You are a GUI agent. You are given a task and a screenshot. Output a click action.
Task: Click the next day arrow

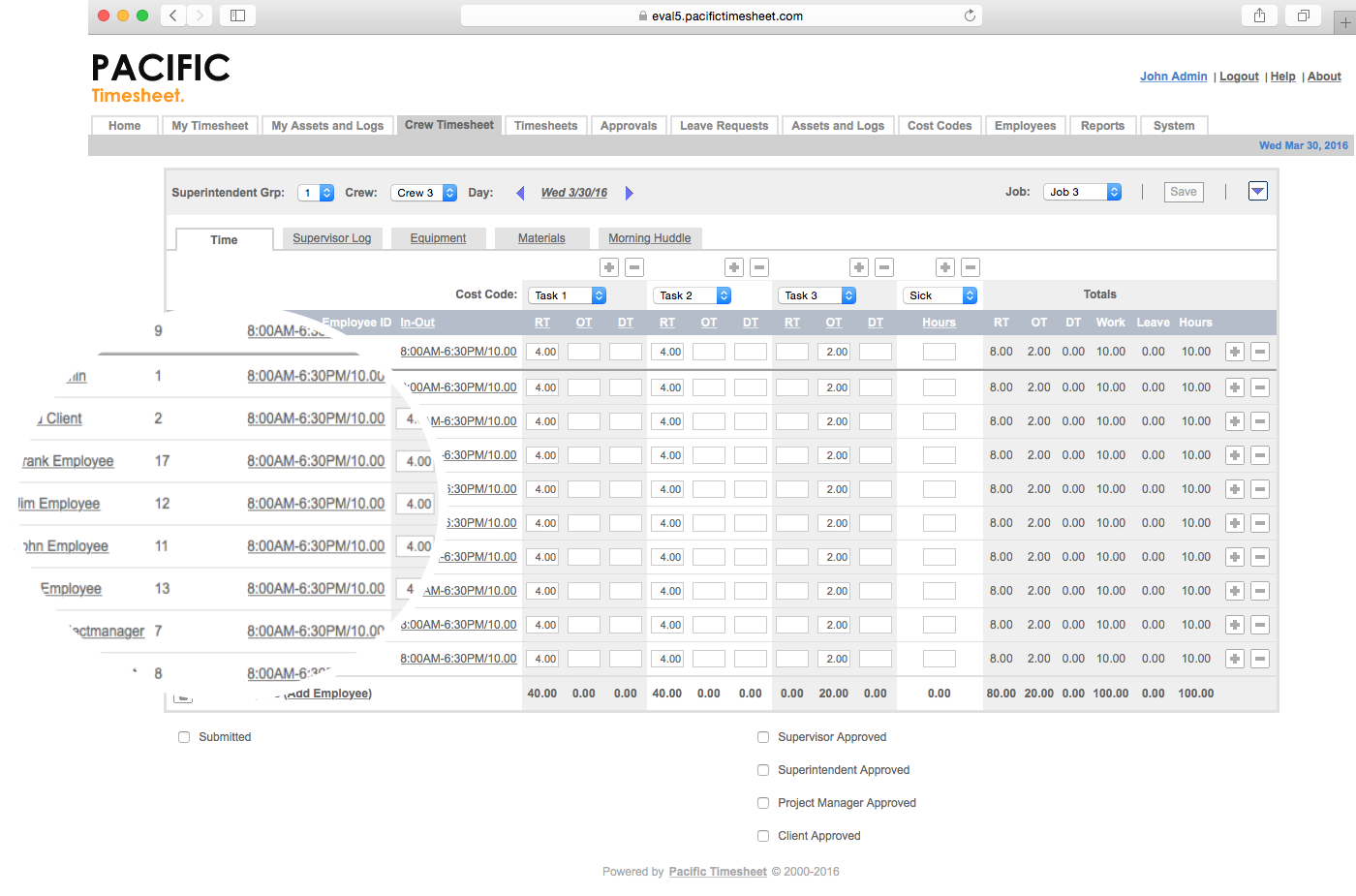tap(630, 193)
